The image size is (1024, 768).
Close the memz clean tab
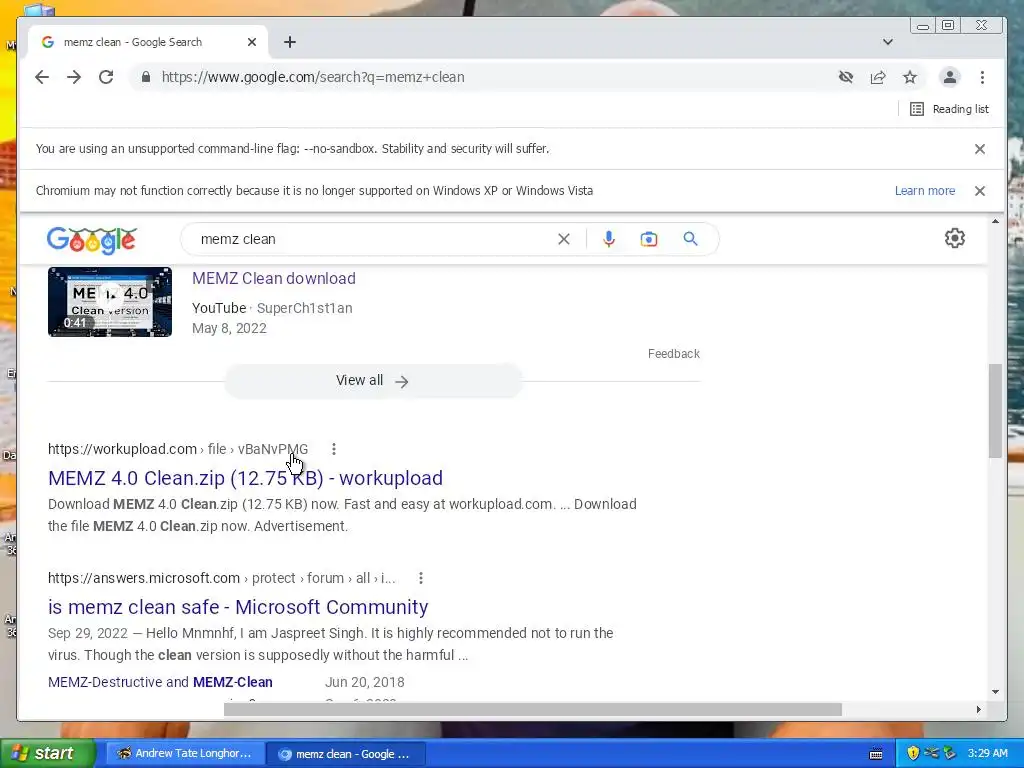click(x=252, y=42)
